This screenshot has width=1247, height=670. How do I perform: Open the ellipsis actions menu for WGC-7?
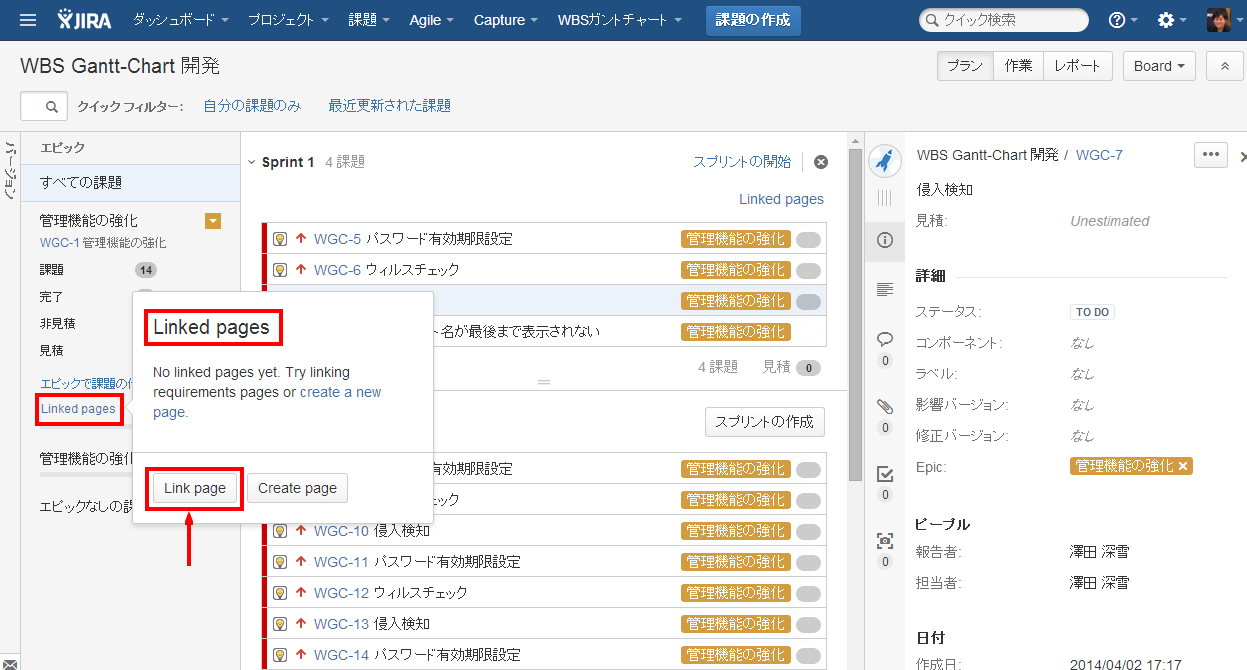pyautogui.click(x=1210, y=155)
